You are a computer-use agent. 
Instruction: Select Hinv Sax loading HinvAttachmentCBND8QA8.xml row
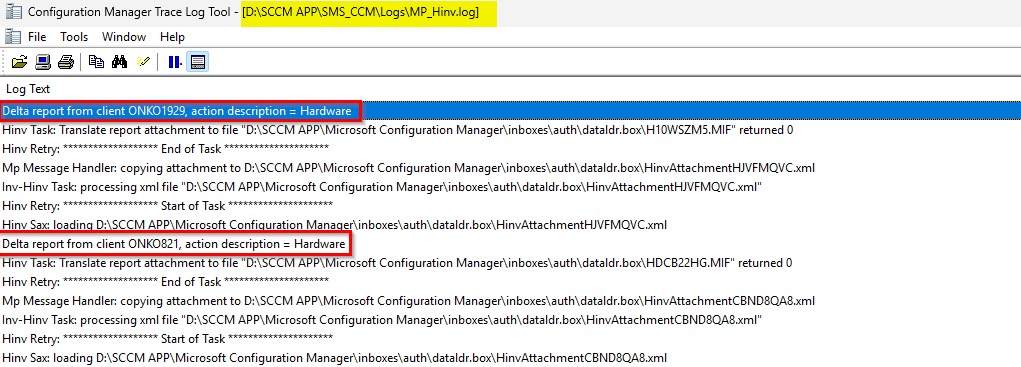click(510, 357)
